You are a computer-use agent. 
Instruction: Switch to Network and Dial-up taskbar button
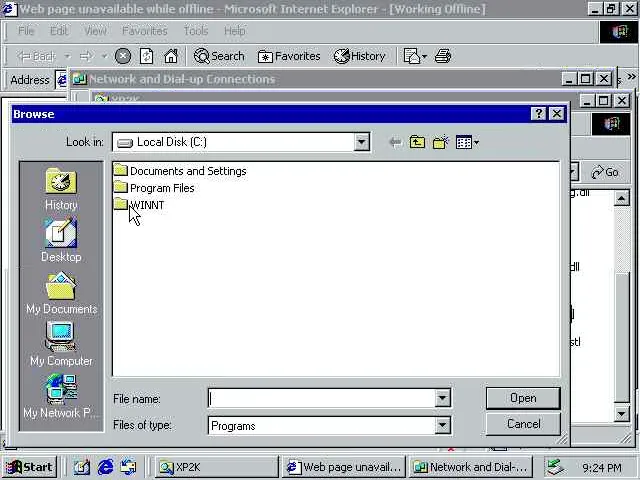pos(470,467)
